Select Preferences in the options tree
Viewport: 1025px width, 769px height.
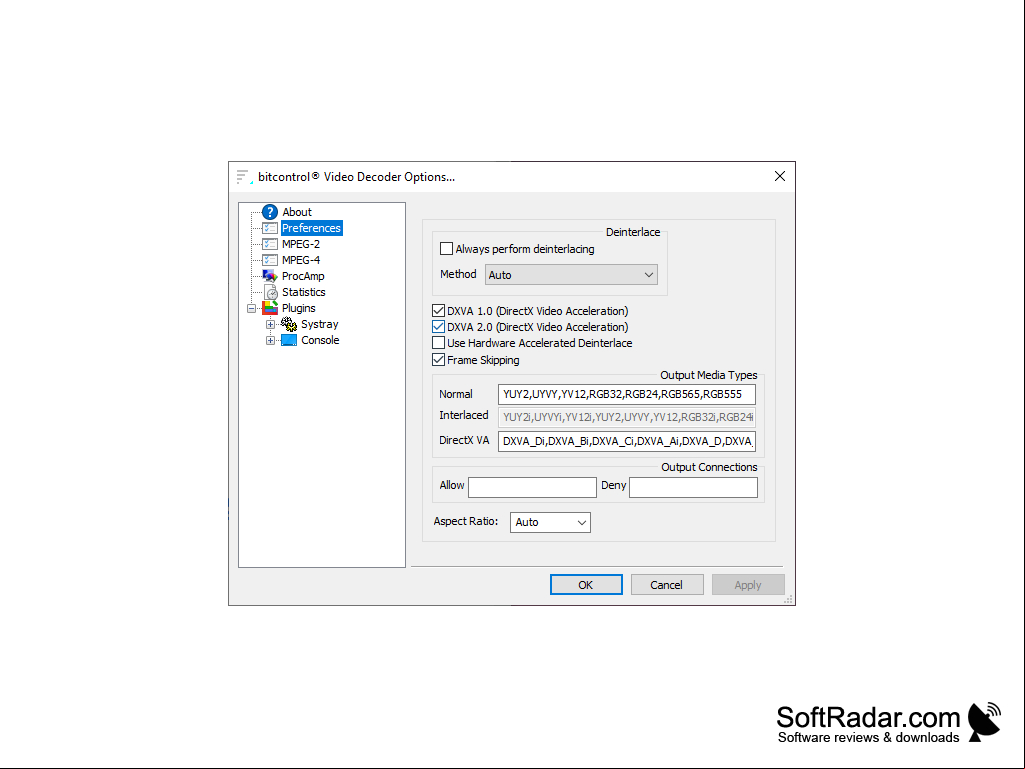pyautogui.click(x=312, y=228)
